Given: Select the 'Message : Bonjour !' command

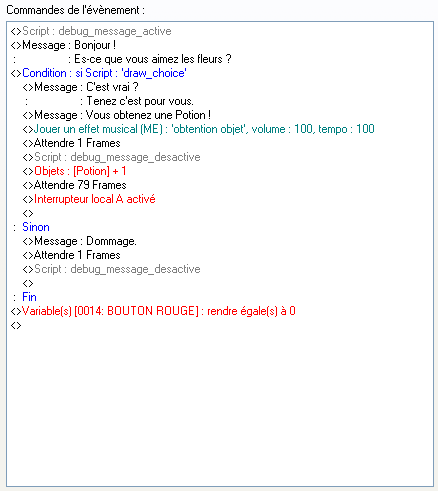Looking at the screenshot, I should click(x=63, y=45).
